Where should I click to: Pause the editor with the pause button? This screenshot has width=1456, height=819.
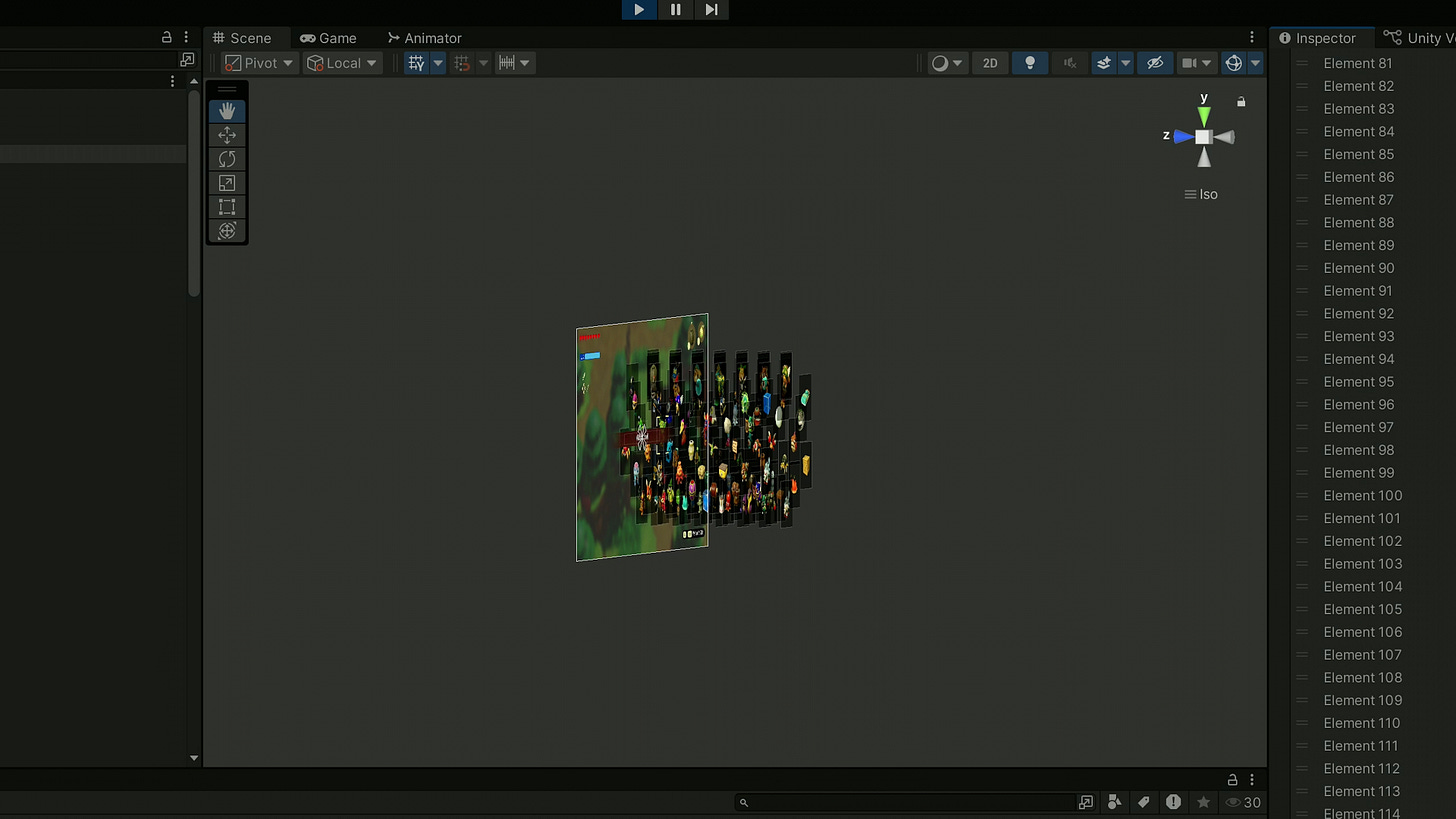[x=675, y=10]
